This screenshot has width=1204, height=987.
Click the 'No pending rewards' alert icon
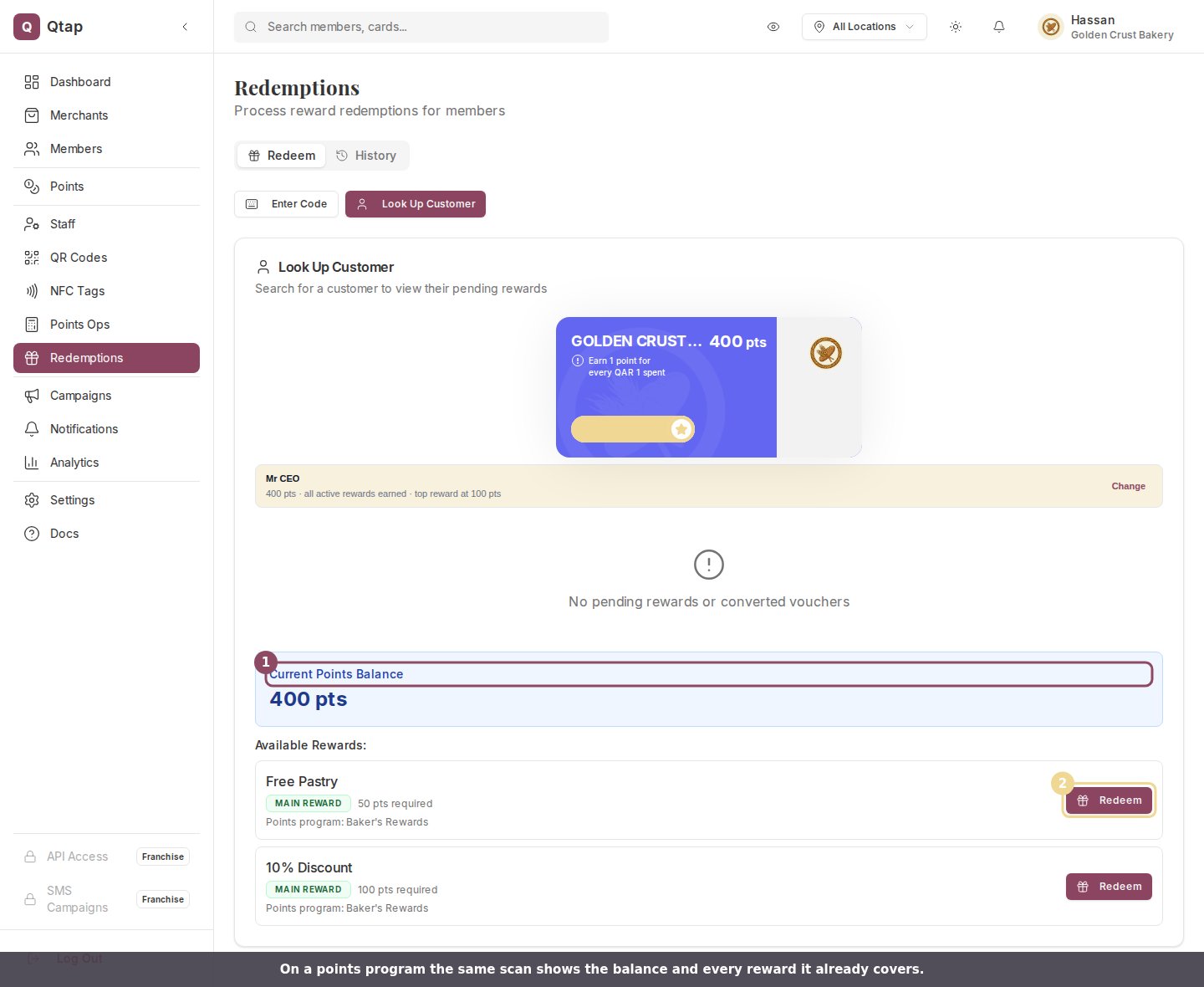click(x=709, y=565)
